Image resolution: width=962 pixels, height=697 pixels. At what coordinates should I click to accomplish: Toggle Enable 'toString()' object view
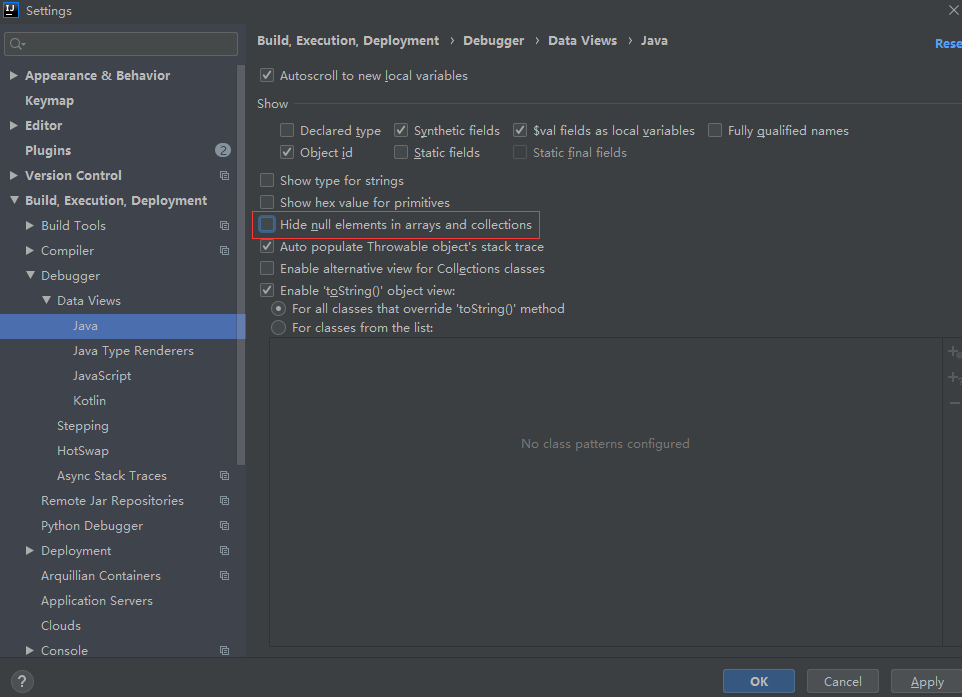(x=267, y=290)
